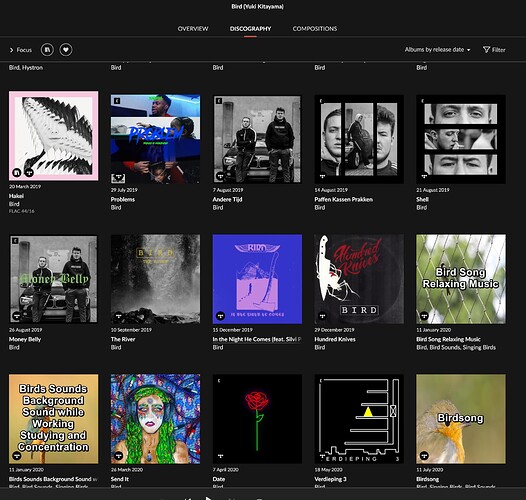Open Bird Song Relaxing Music cover
Screen dimensions: 526x500
click(x=461, y=279)
